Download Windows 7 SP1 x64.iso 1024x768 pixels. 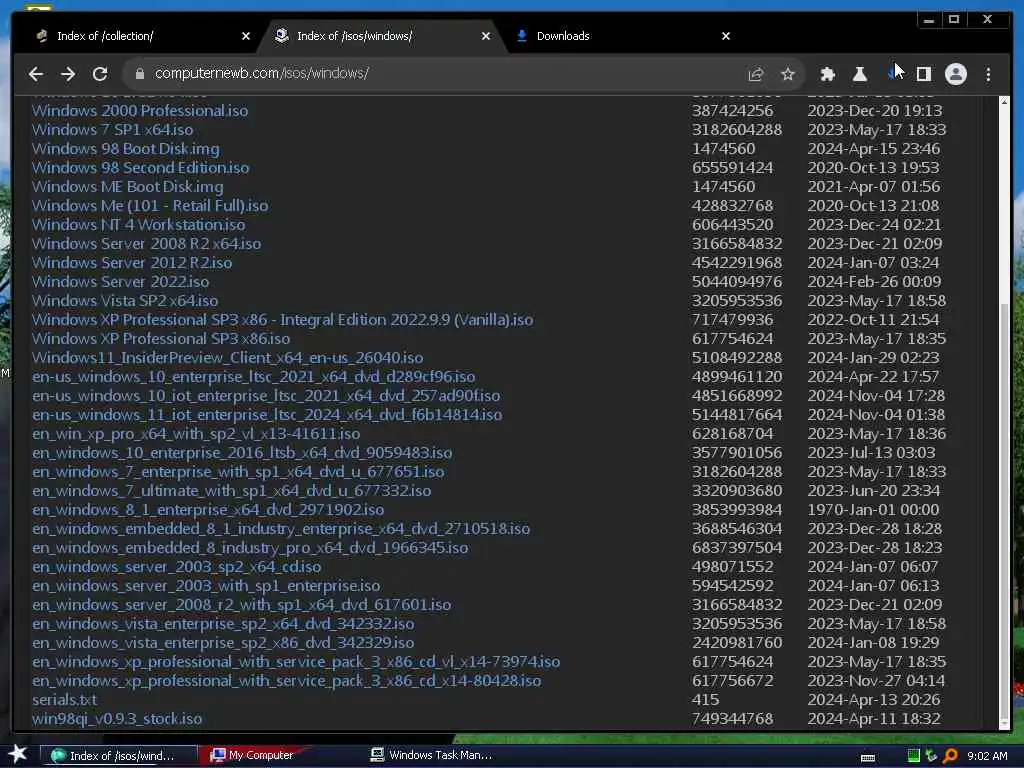112,129
